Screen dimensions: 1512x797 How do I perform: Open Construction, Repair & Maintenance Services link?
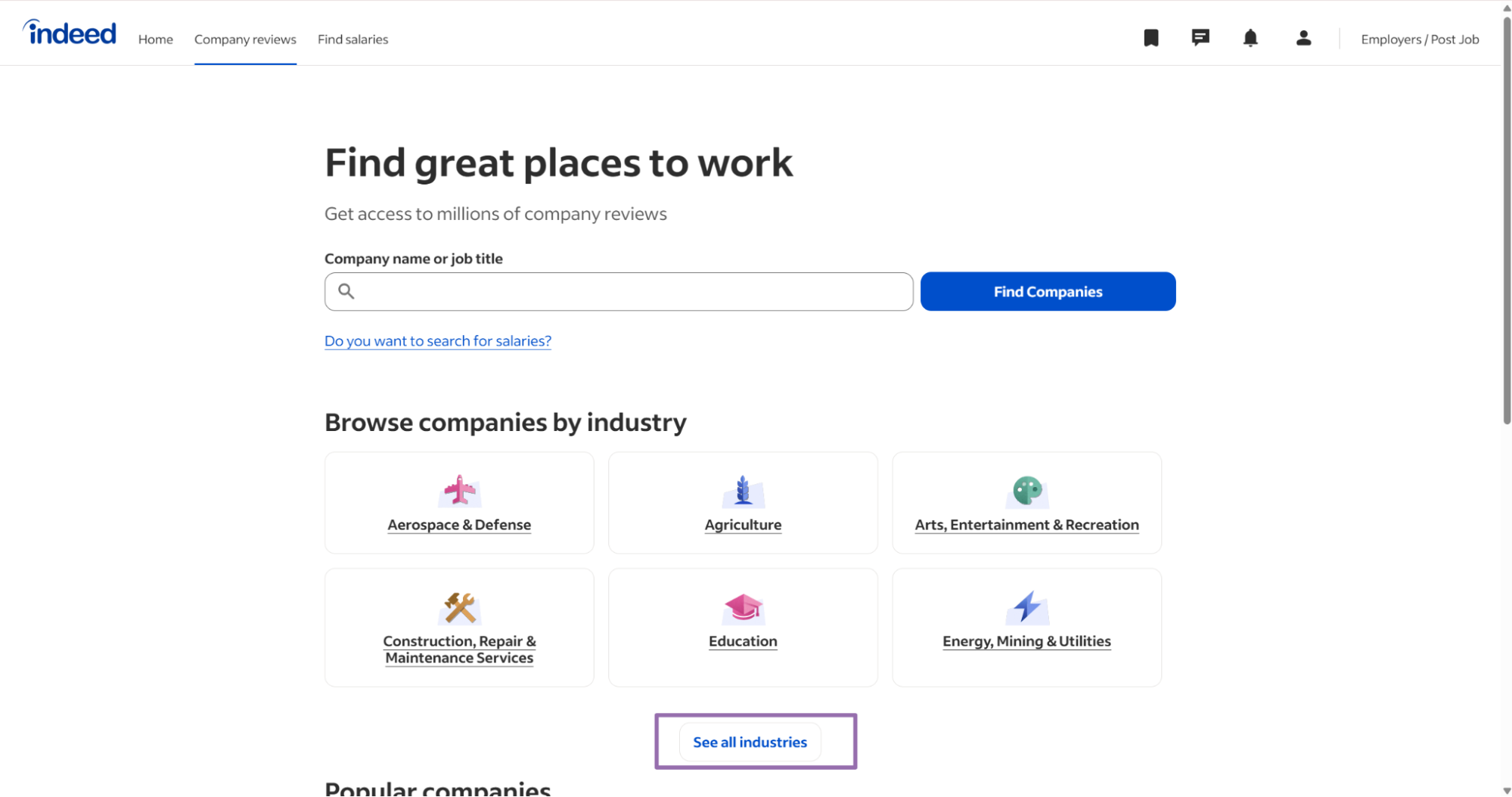coord(459,650)
